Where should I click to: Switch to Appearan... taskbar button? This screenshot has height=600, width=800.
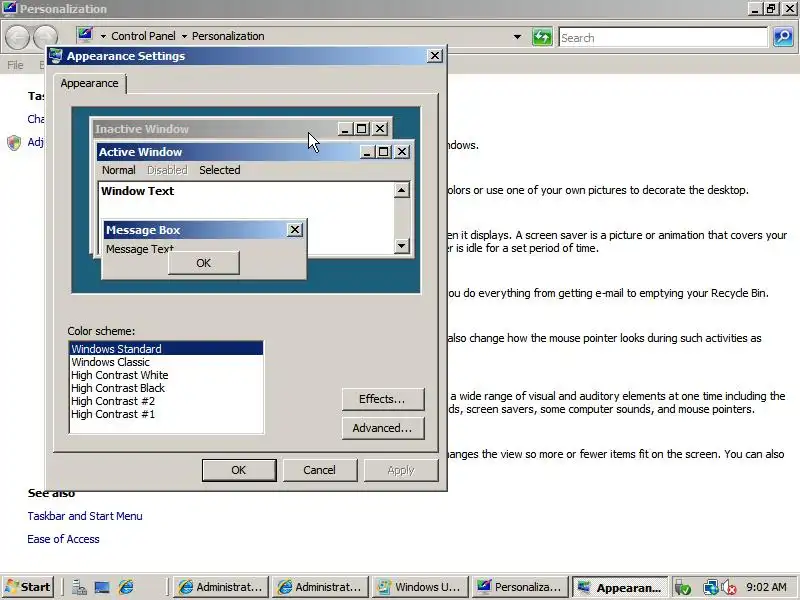pos(619,587)
